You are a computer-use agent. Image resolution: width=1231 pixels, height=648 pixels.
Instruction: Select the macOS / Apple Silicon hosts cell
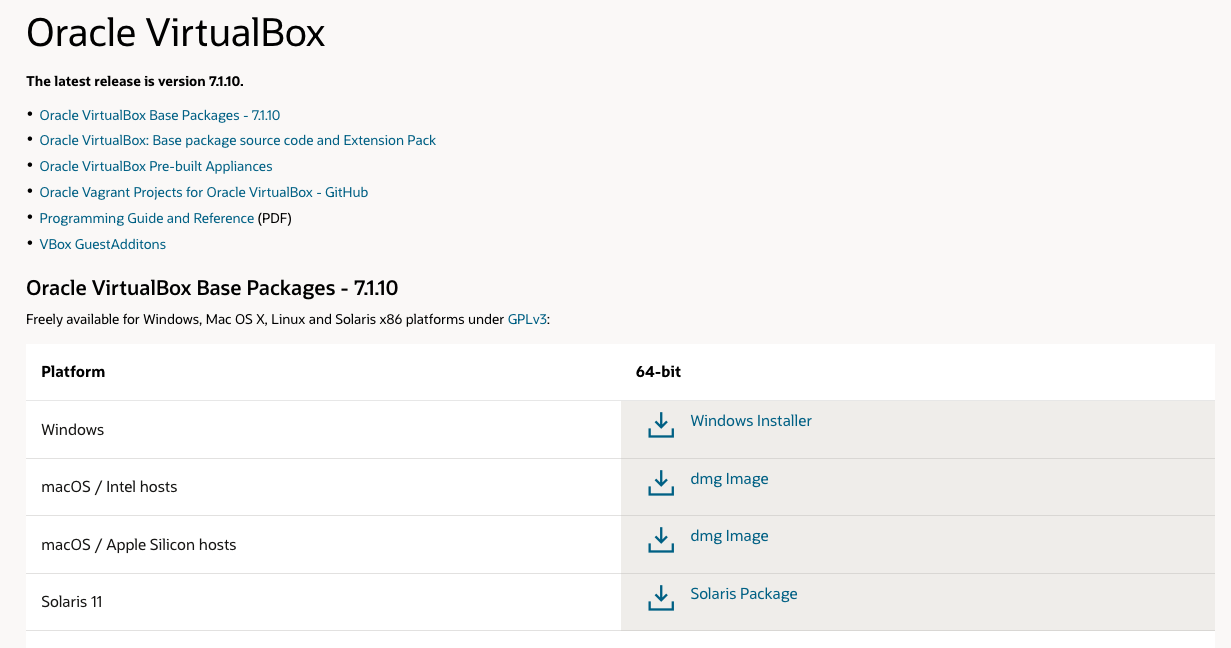pyautogui.click(x=323, y=544)
